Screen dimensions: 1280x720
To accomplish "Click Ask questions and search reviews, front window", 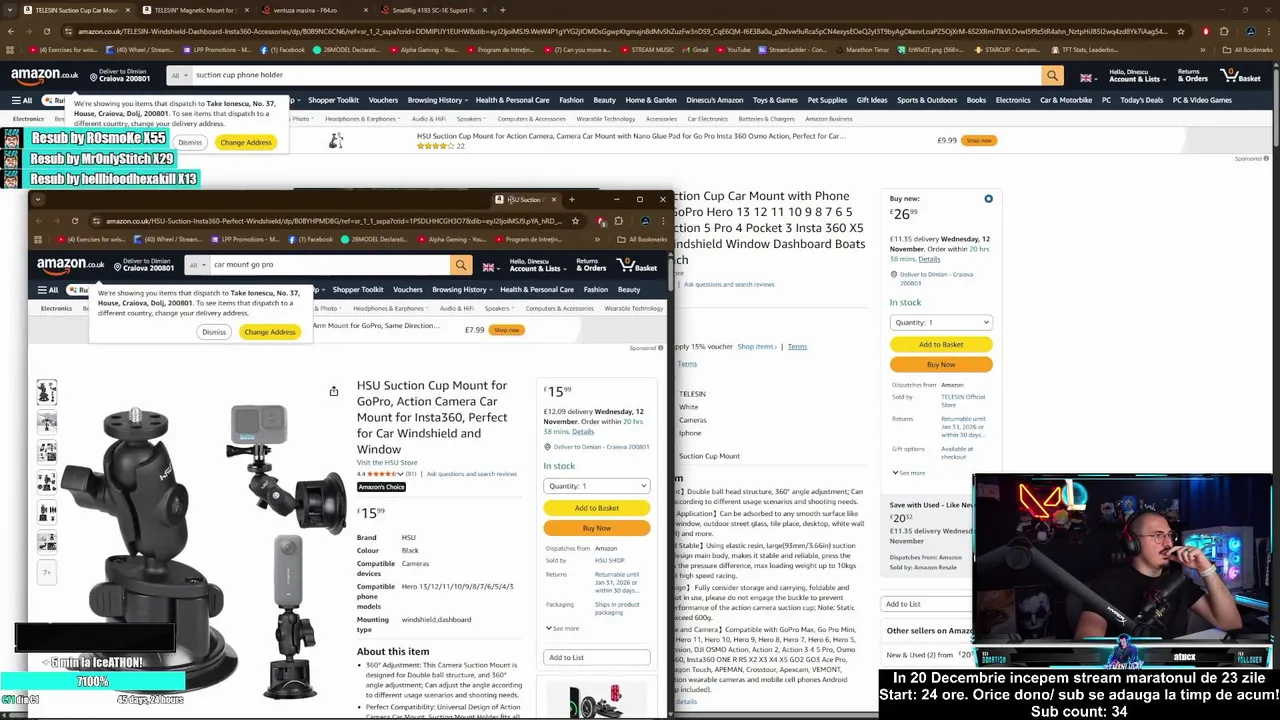I will [472, 474].
